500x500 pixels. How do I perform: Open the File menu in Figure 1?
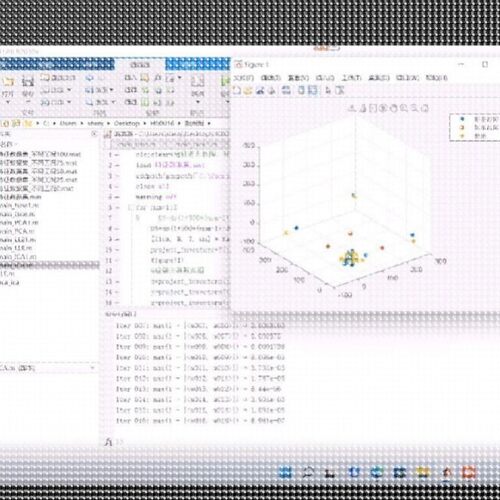243,78
